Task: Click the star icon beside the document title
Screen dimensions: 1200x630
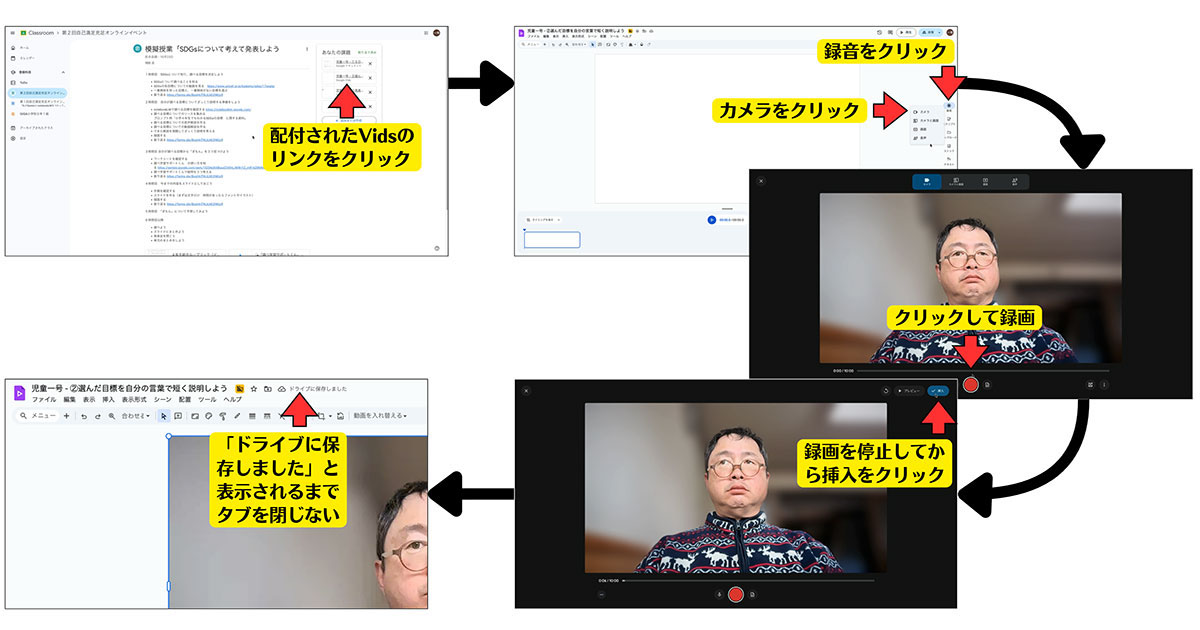Action: pyautogui.click(x=254, y=388)
